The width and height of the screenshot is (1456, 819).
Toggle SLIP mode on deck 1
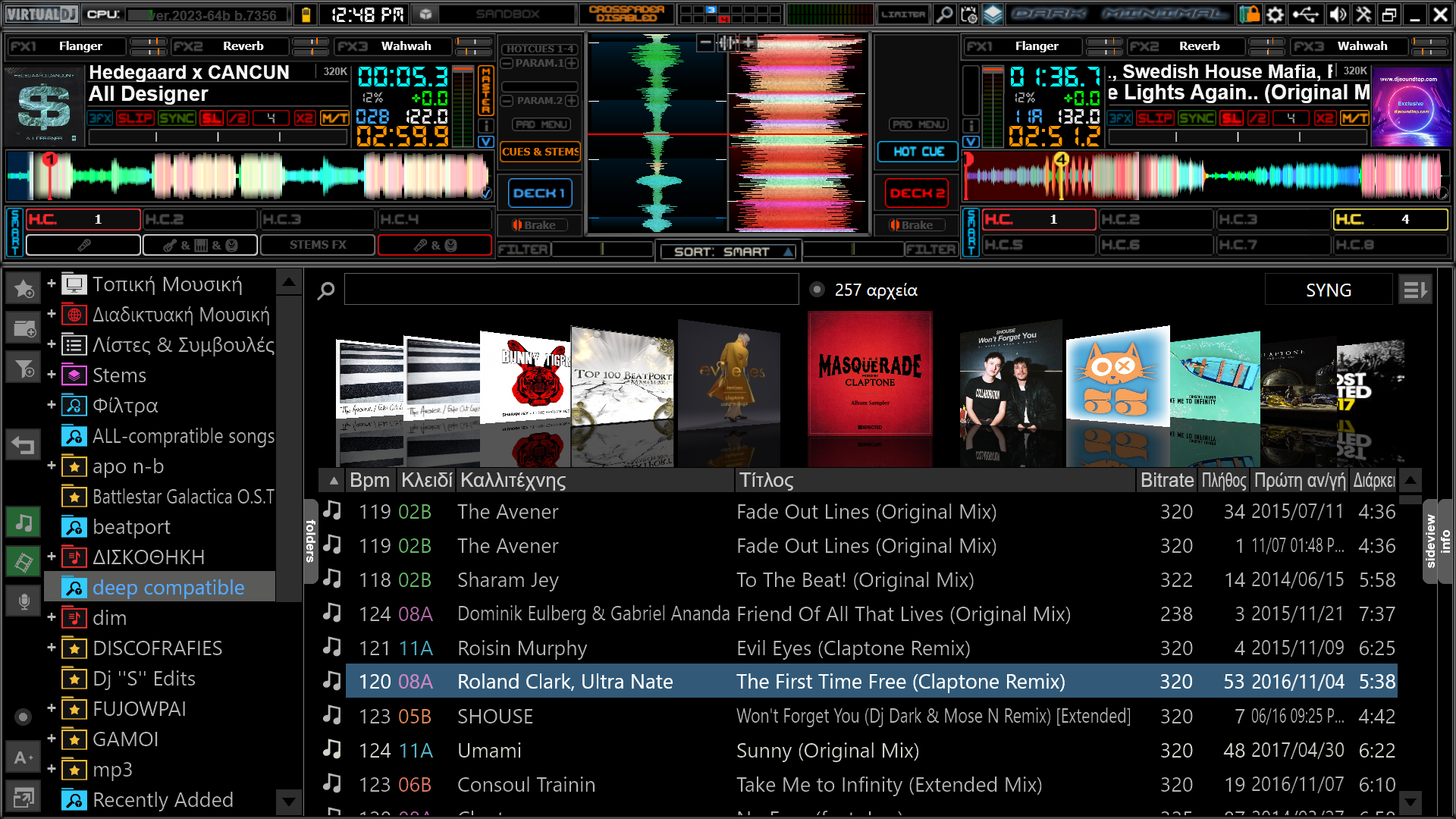[x=135, y=118]
